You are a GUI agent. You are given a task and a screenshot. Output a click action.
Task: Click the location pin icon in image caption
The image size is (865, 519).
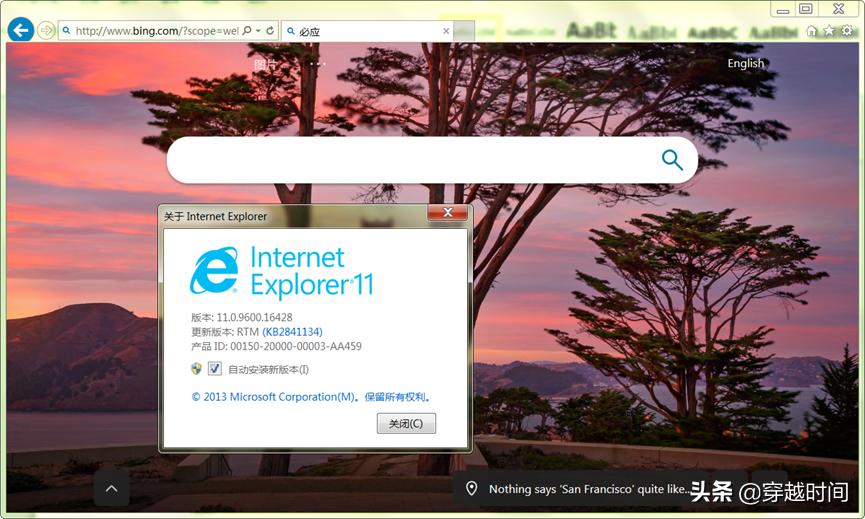471,488
